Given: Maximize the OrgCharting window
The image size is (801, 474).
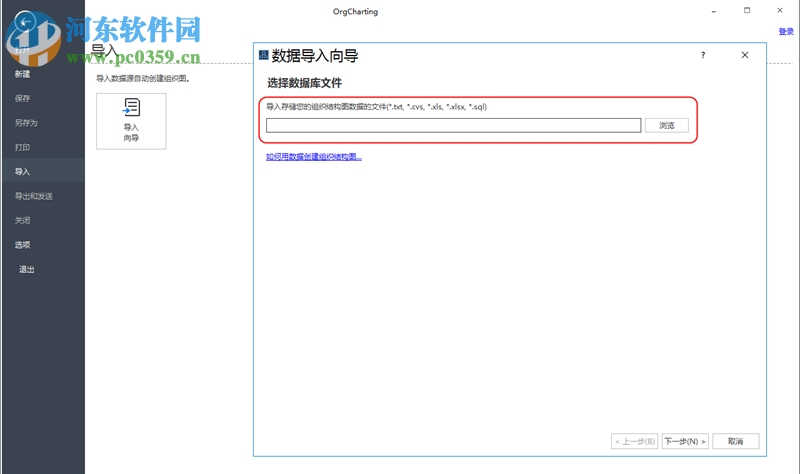Looking at the screenshot, I should coord(747,11).
